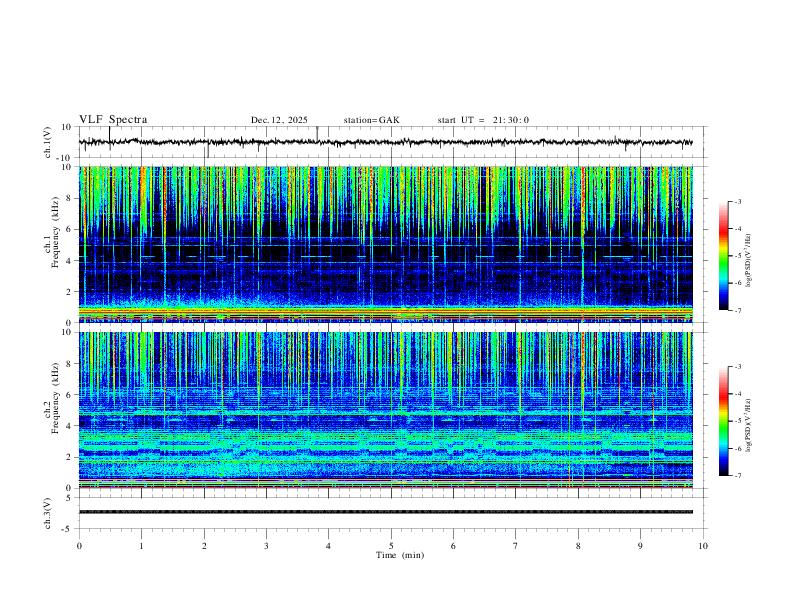Click inside the ch.2 spectrogram panel
Viewport: 792px width, 612px height.
pos(385,410)
